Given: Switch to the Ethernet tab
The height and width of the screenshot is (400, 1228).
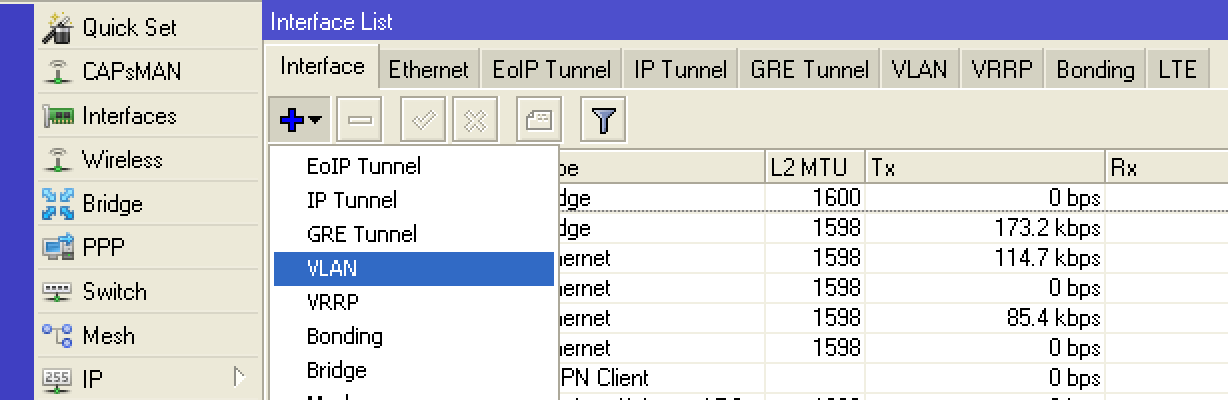Looking at the screenshot, I should (x=428, y=70).
